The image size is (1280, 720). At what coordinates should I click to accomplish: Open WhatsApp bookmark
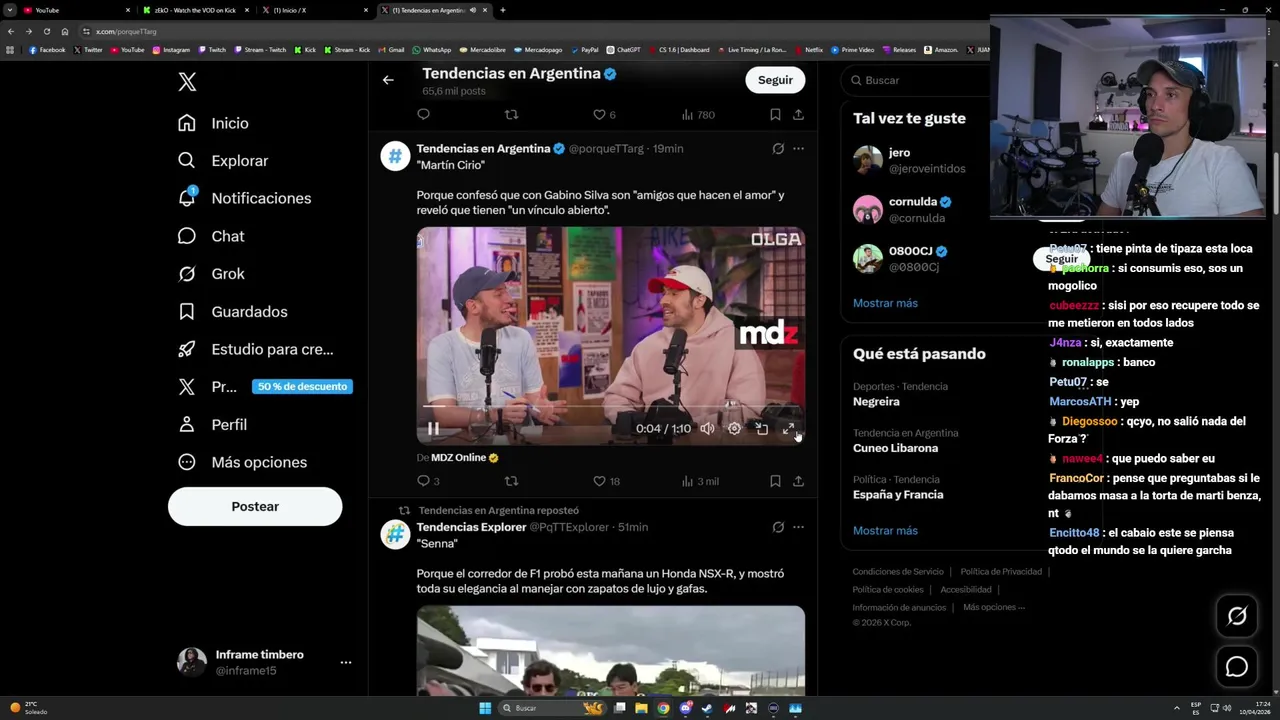coord(432,50)
